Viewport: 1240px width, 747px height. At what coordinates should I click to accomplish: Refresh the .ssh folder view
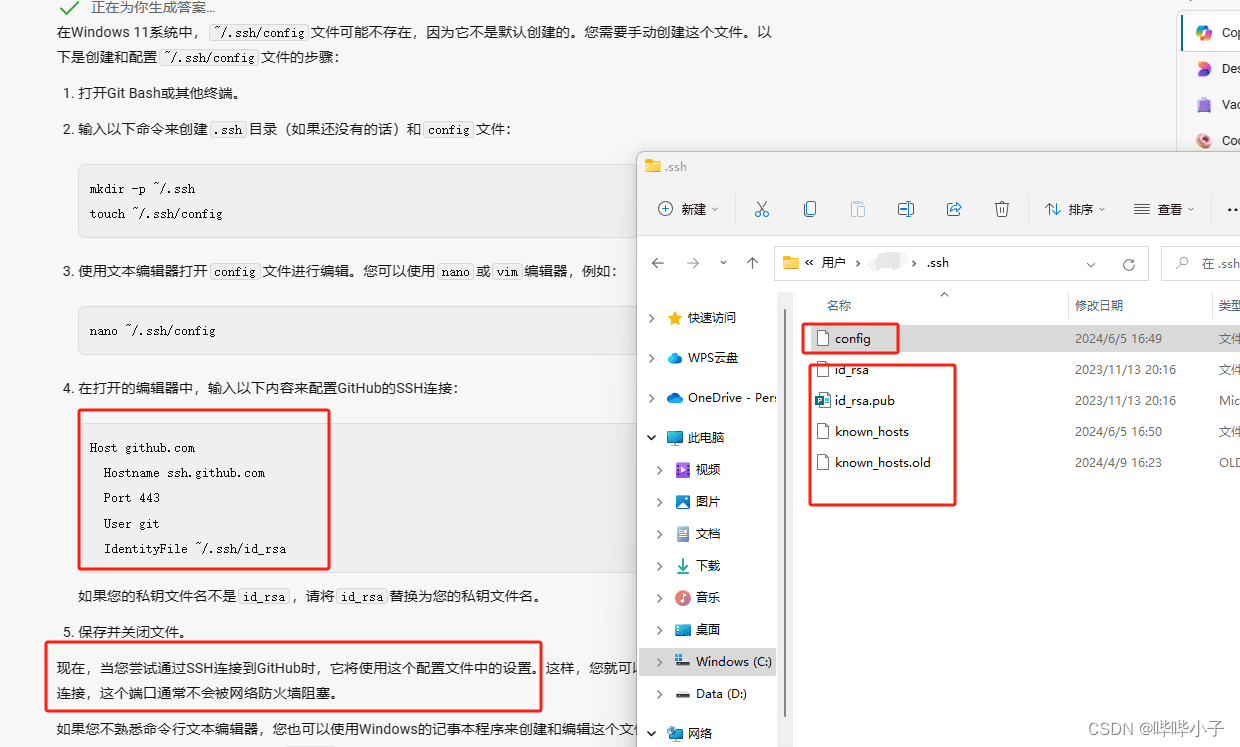[x=1129, y=264]
